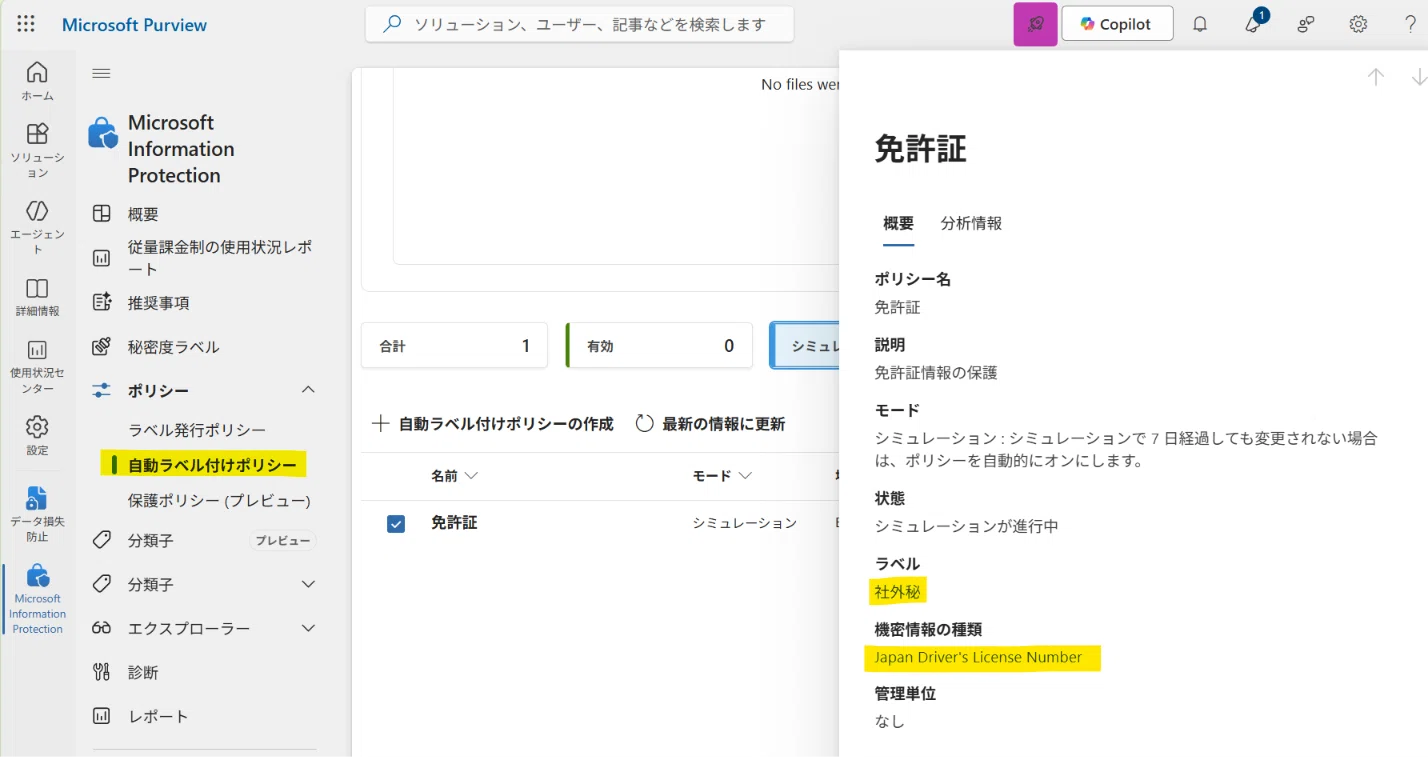1428x757 pixels.
Task: Expand the 分類子 group with chevron
Action: pyautogui.click(x=308, y=584)
